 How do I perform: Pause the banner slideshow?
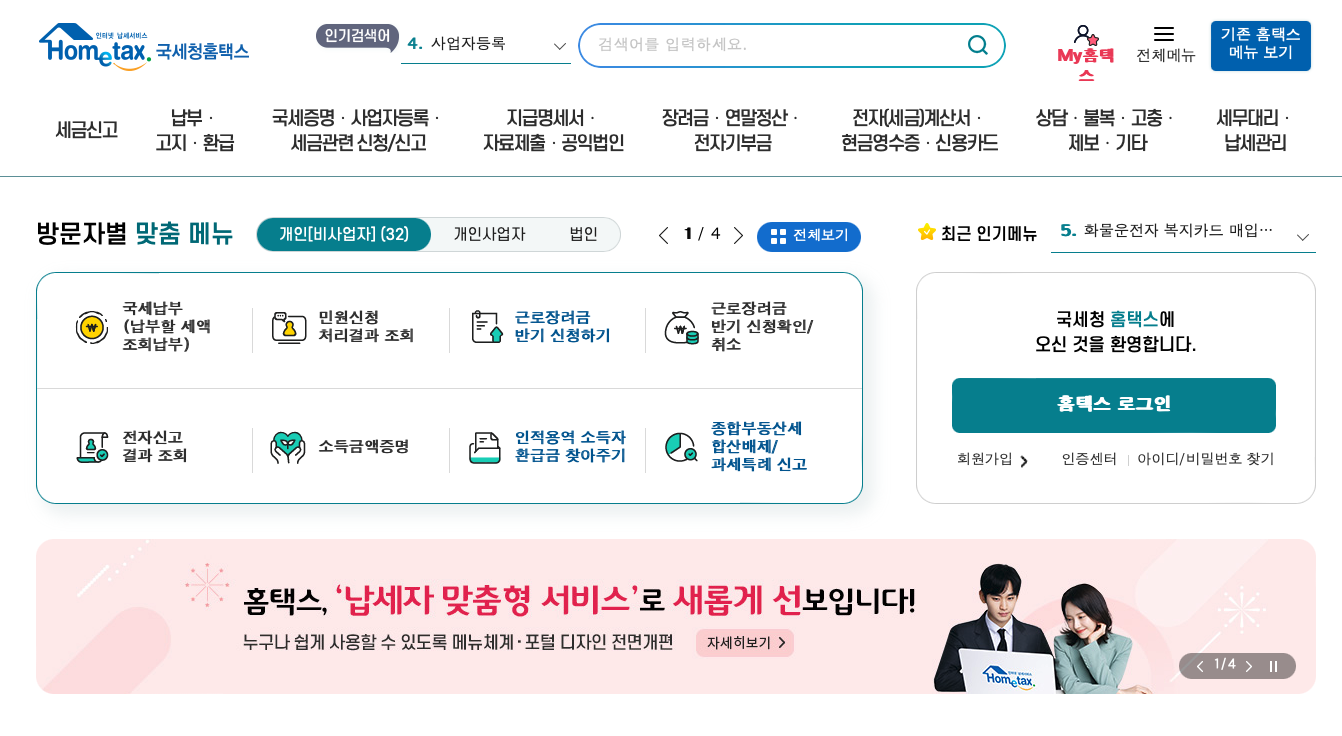tap(1273, 666)
